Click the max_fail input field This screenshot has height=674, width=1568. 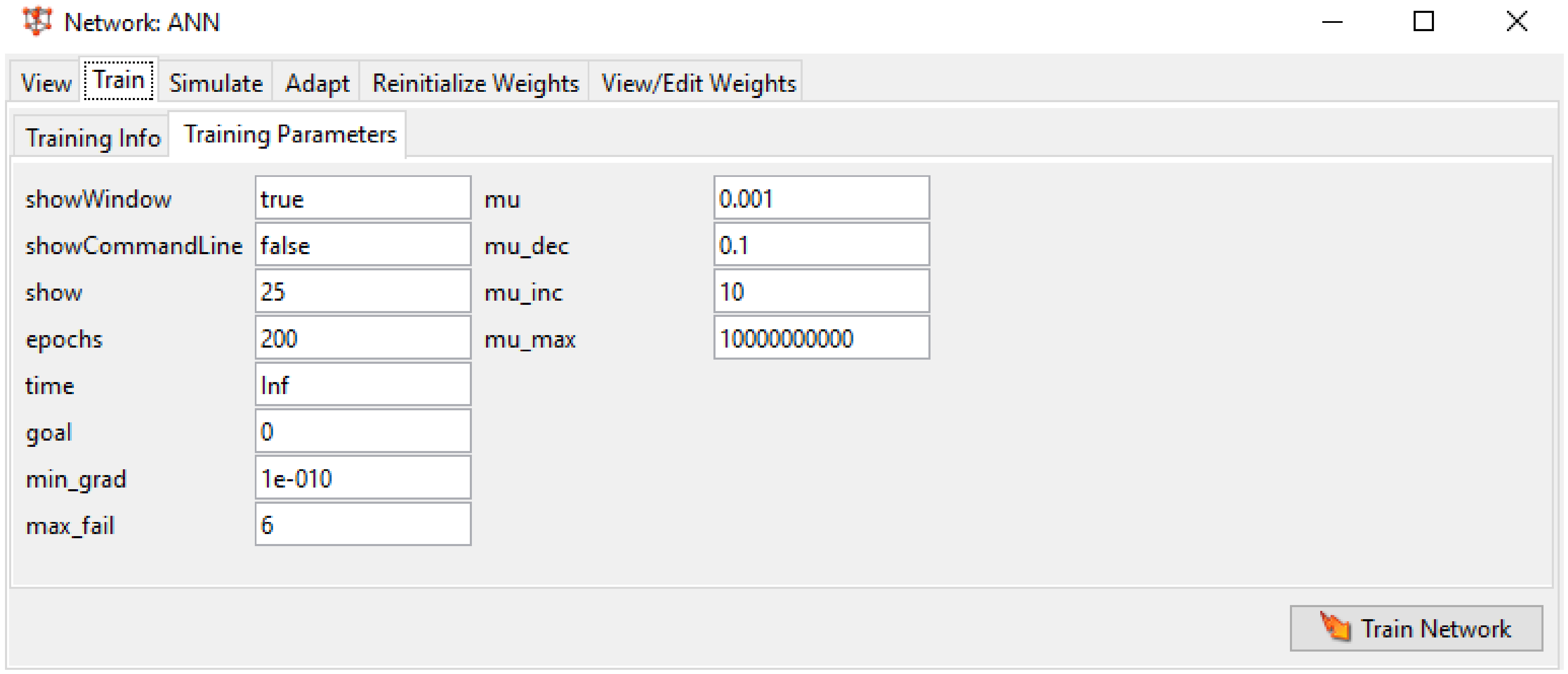click(x=363, y=524)
